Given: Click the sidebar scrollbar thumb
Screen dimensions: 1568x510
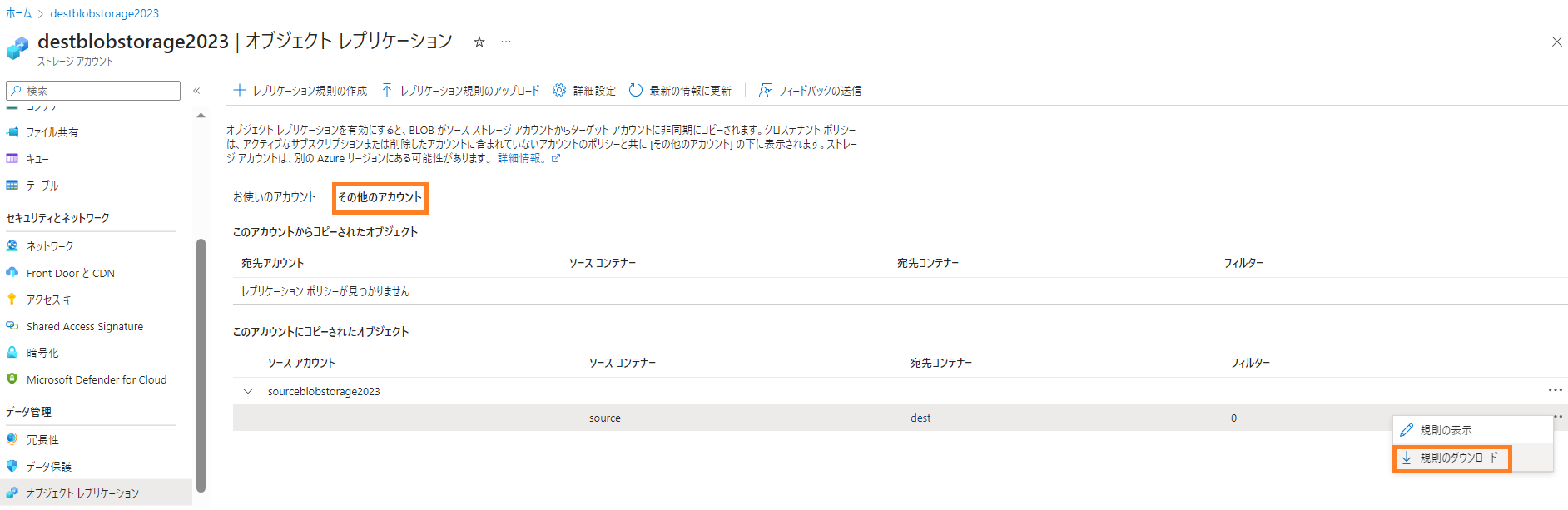Looking at the screenshot, I should 201,366.
